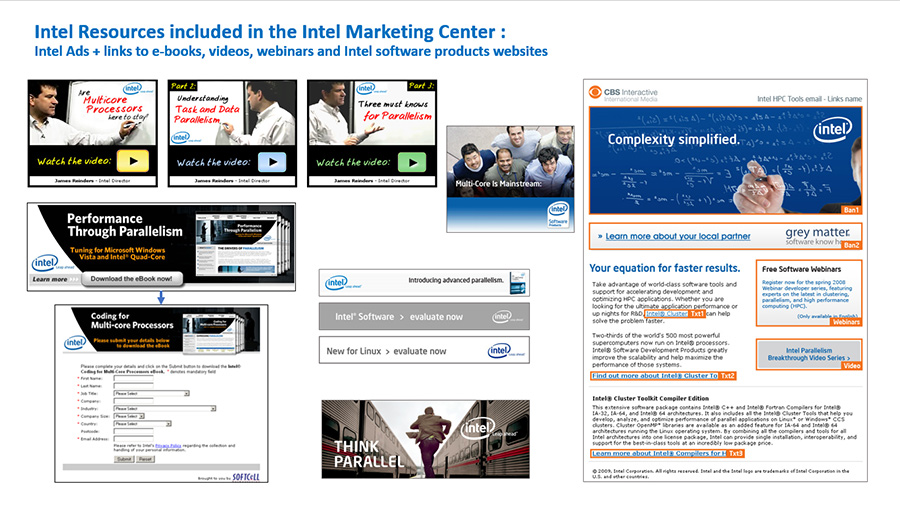Viewport: 900px width, 509px height.
Task: Open the Job Title dropdown
Action: [152, 393]
